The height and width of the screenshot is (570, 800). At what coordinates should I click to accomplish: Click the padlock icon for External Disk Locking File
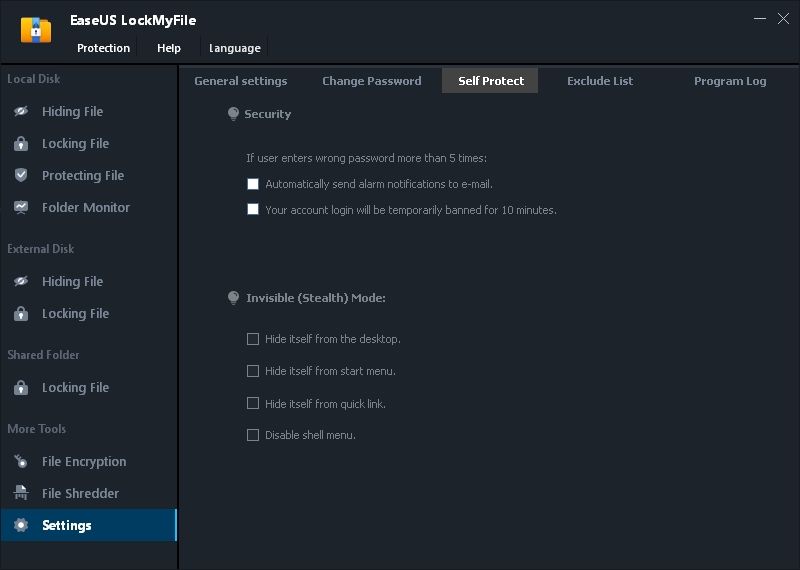[21, 313]
